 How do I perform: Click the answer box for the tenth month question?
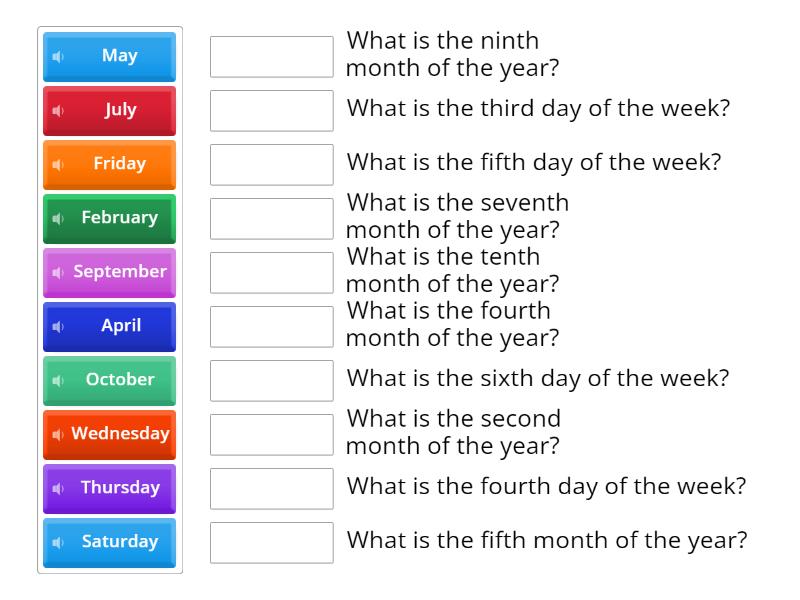click(271, 272)
